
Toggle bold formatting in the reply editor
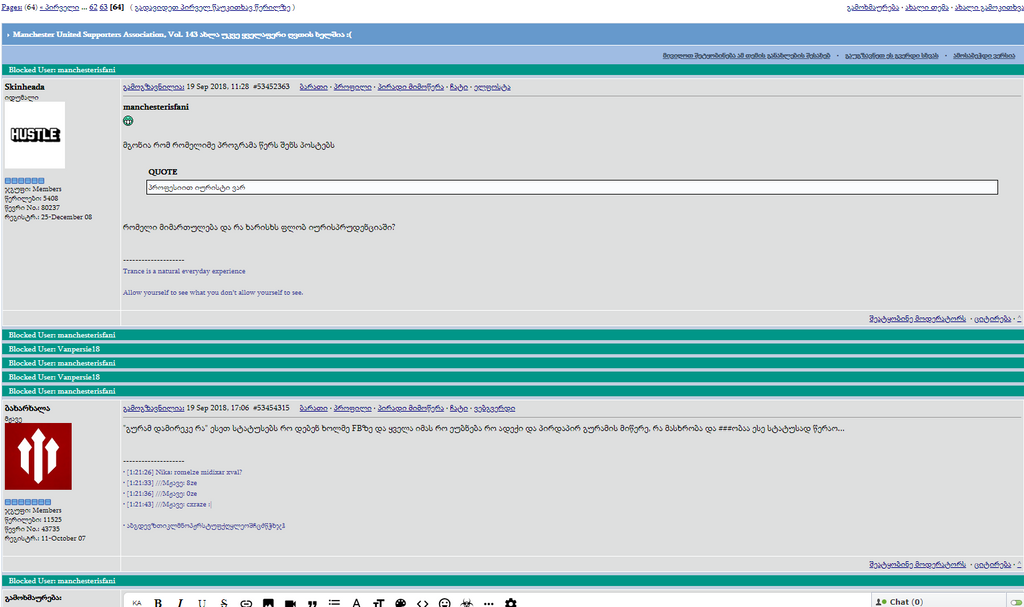(158, 602)
